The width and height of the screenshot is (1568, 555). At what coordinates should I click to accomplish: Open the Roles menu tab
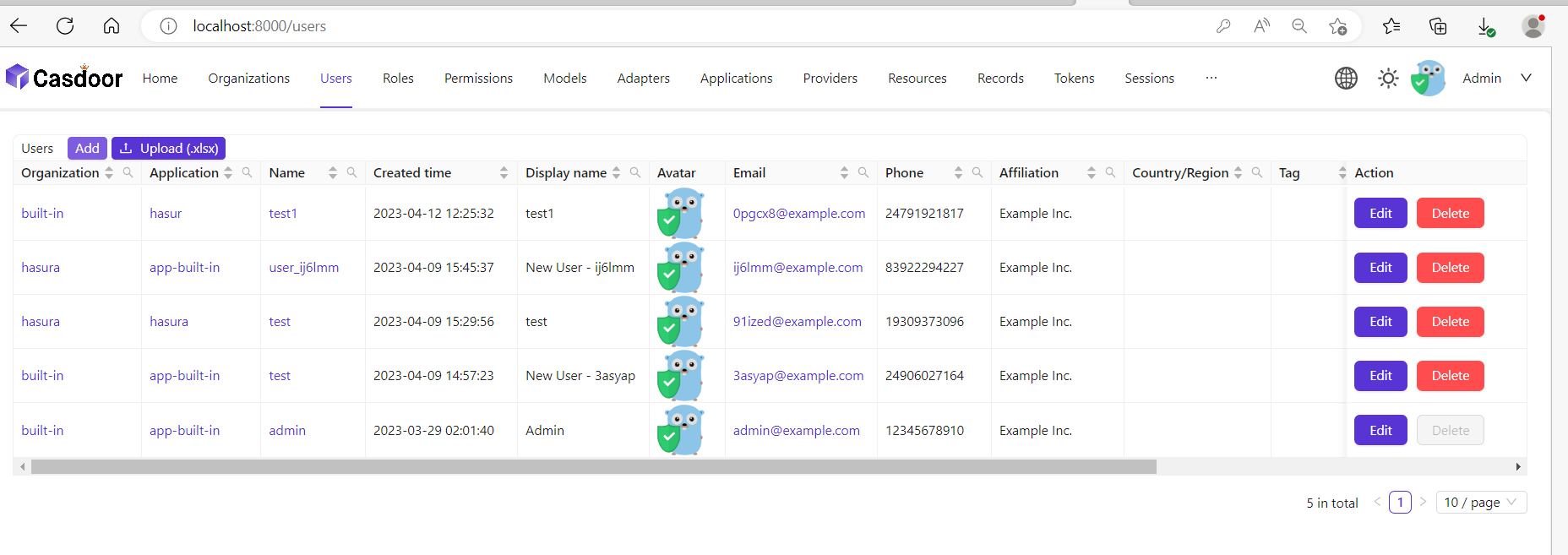(398, 78)
